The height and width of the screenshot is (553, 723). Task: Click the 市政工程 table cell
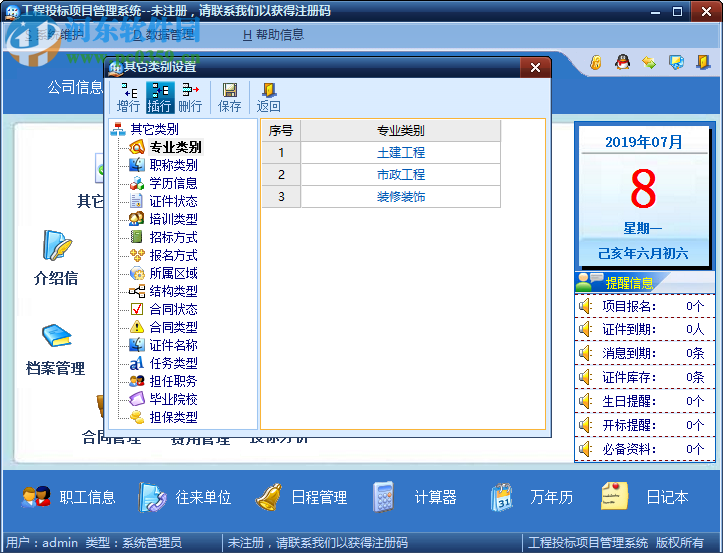[401, 175]
